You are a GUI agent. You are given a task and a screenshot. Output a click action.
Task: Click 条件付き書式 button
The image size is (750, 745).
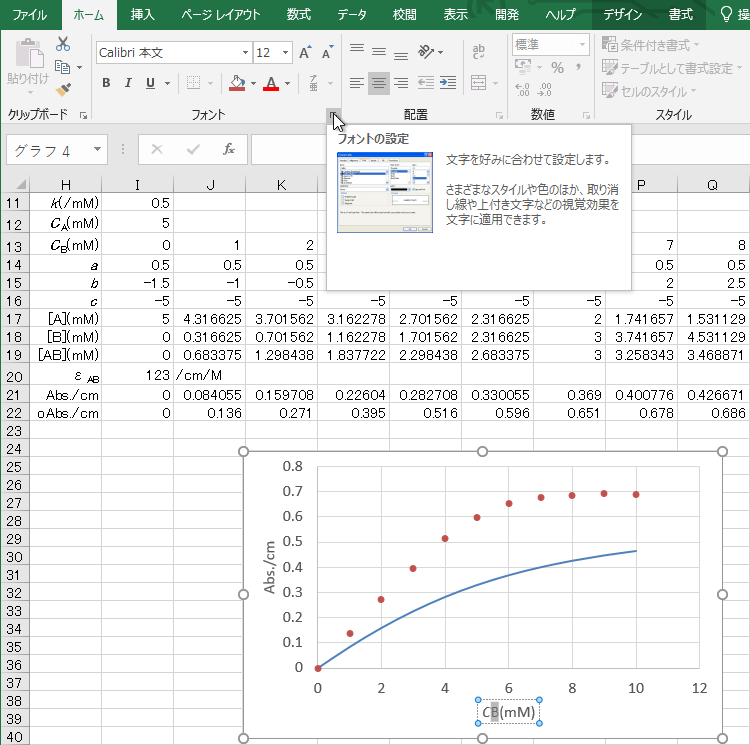650,45
